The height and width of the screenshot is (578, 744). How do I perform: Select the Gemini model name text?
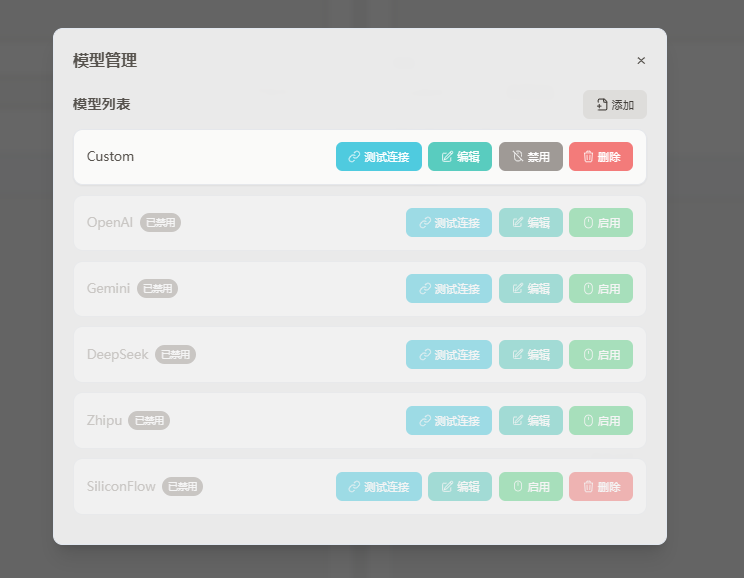108,289
